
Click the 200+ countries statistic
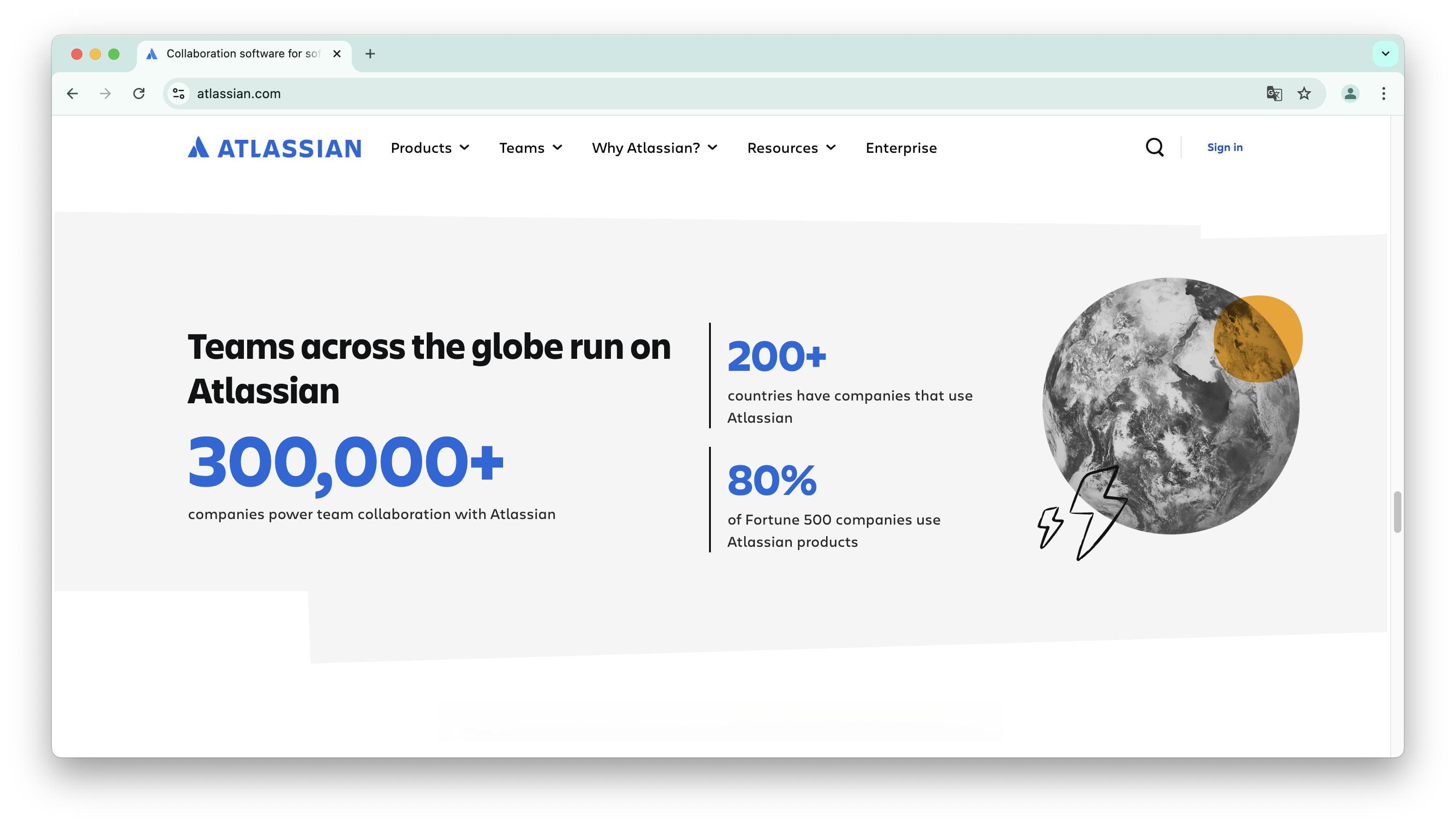click(777, 356)
